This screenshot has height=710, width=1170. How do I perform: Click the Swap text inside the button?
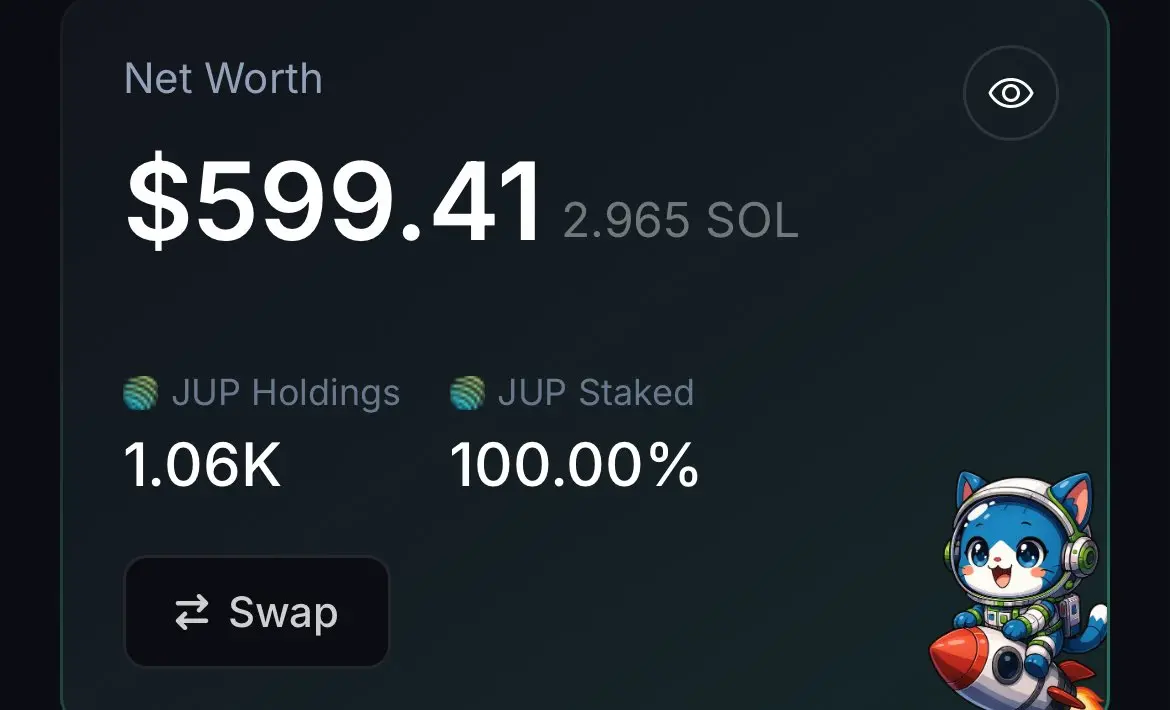284,613
